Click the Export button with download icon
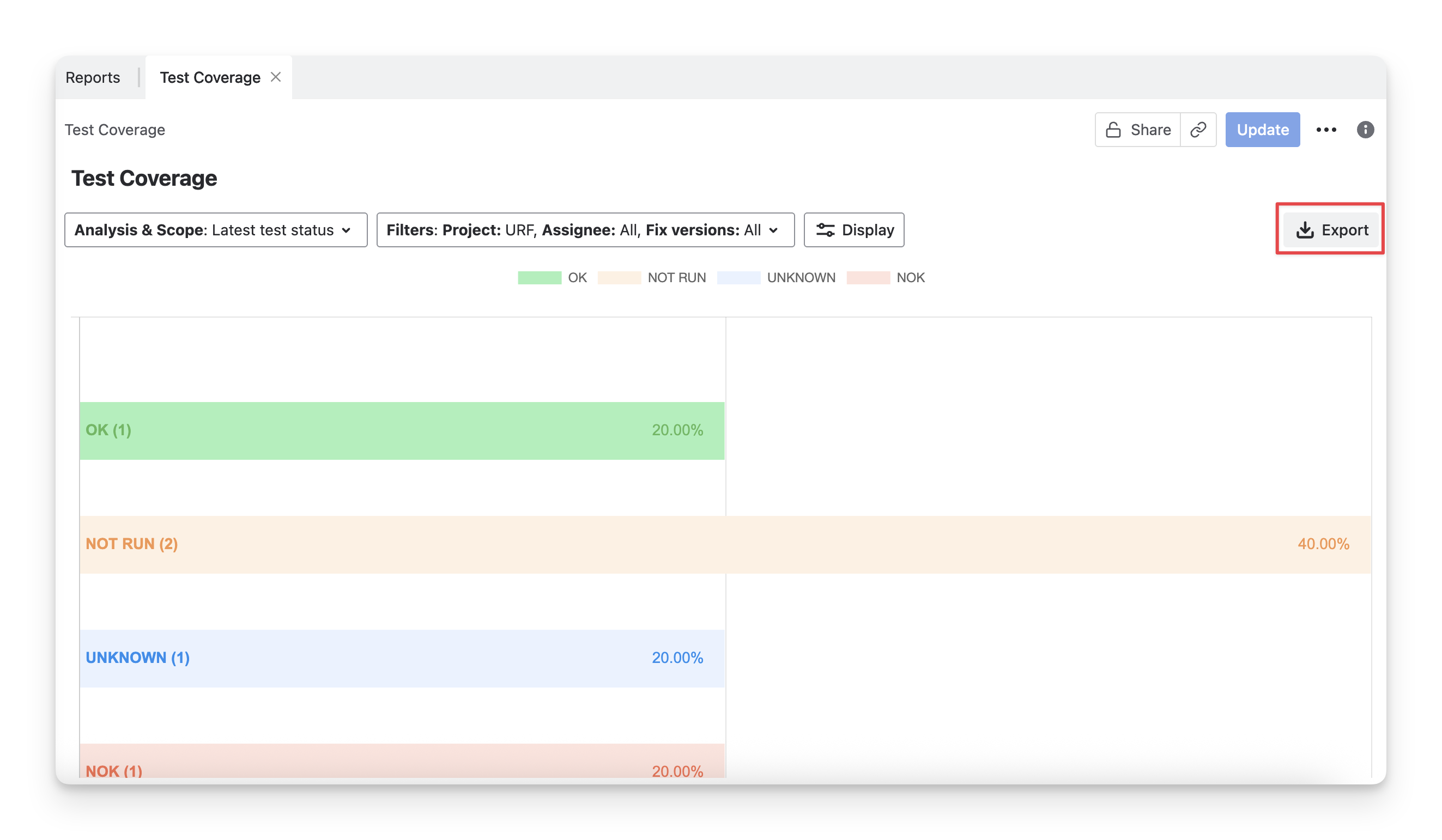The width and height of the screenshot is (1442, 840). 1331,230
